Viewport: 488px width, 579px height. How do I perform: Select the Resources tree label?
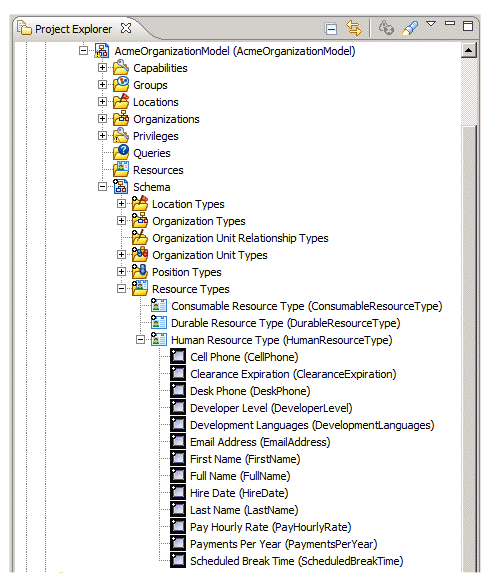158,170
